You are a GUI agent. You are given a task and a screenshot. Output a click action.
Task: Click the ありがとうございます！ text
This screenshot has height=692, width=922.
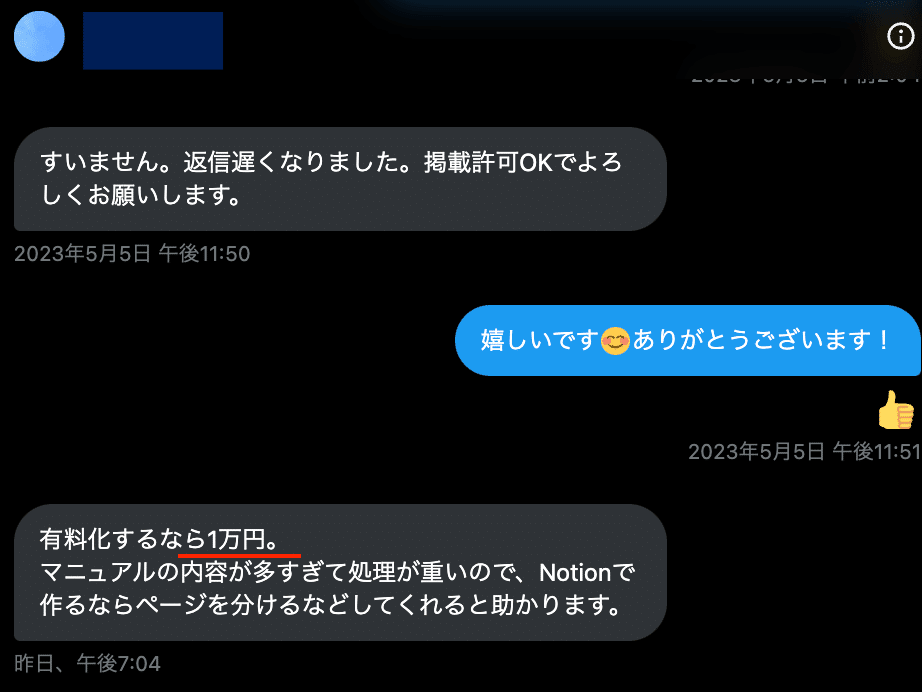tap(762, 340)
